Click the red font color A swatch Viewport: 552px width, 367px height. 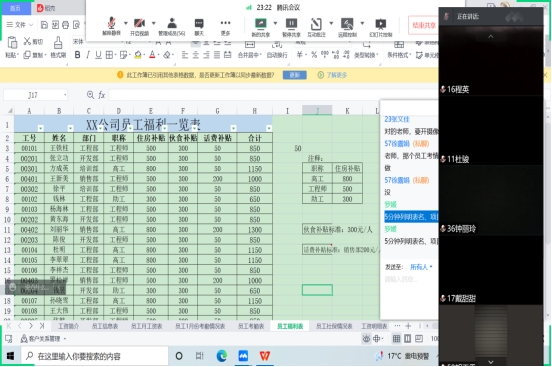point(152,55)
